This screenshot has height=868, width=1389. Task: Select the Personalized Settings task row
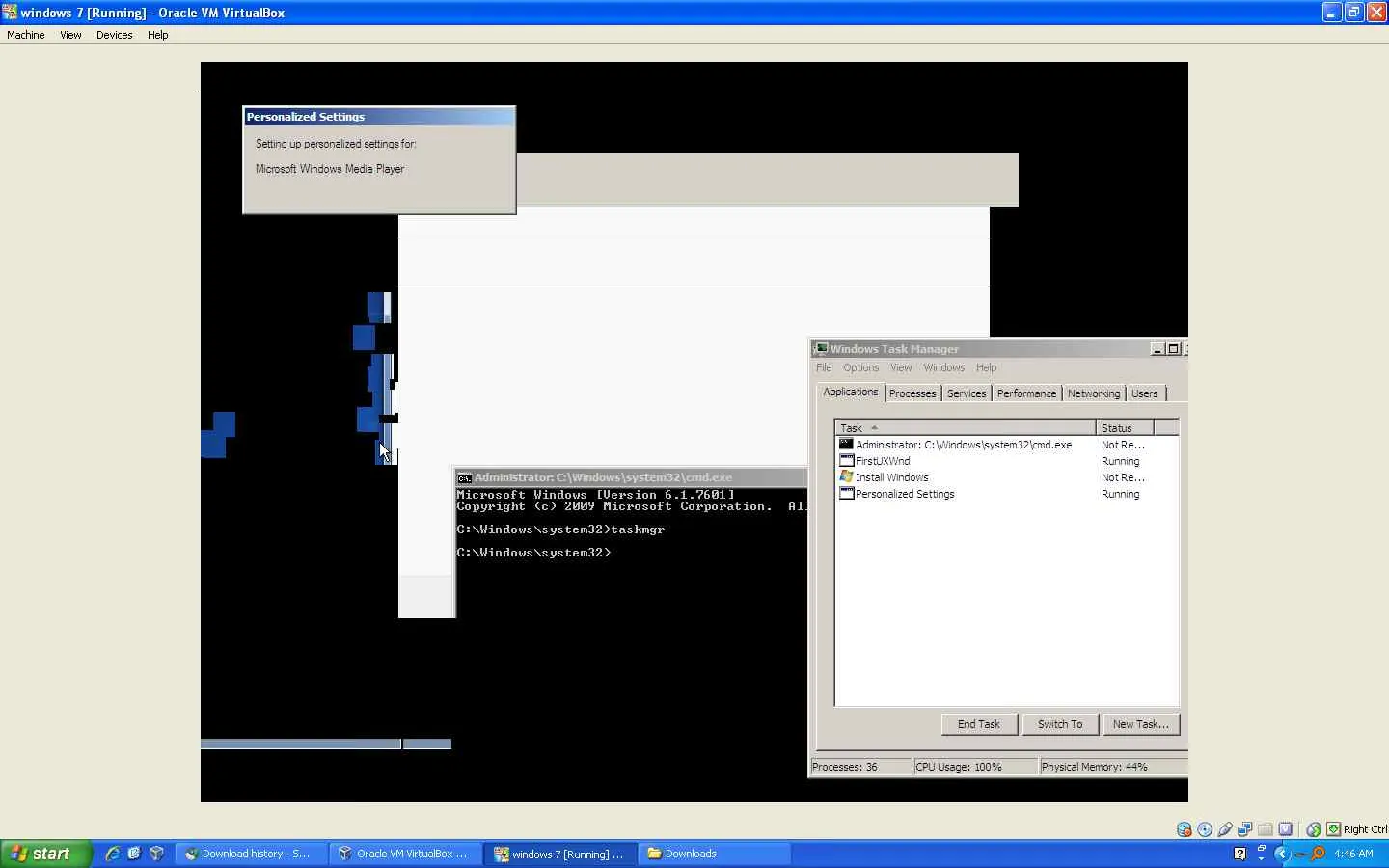(x=1006, y=494)
